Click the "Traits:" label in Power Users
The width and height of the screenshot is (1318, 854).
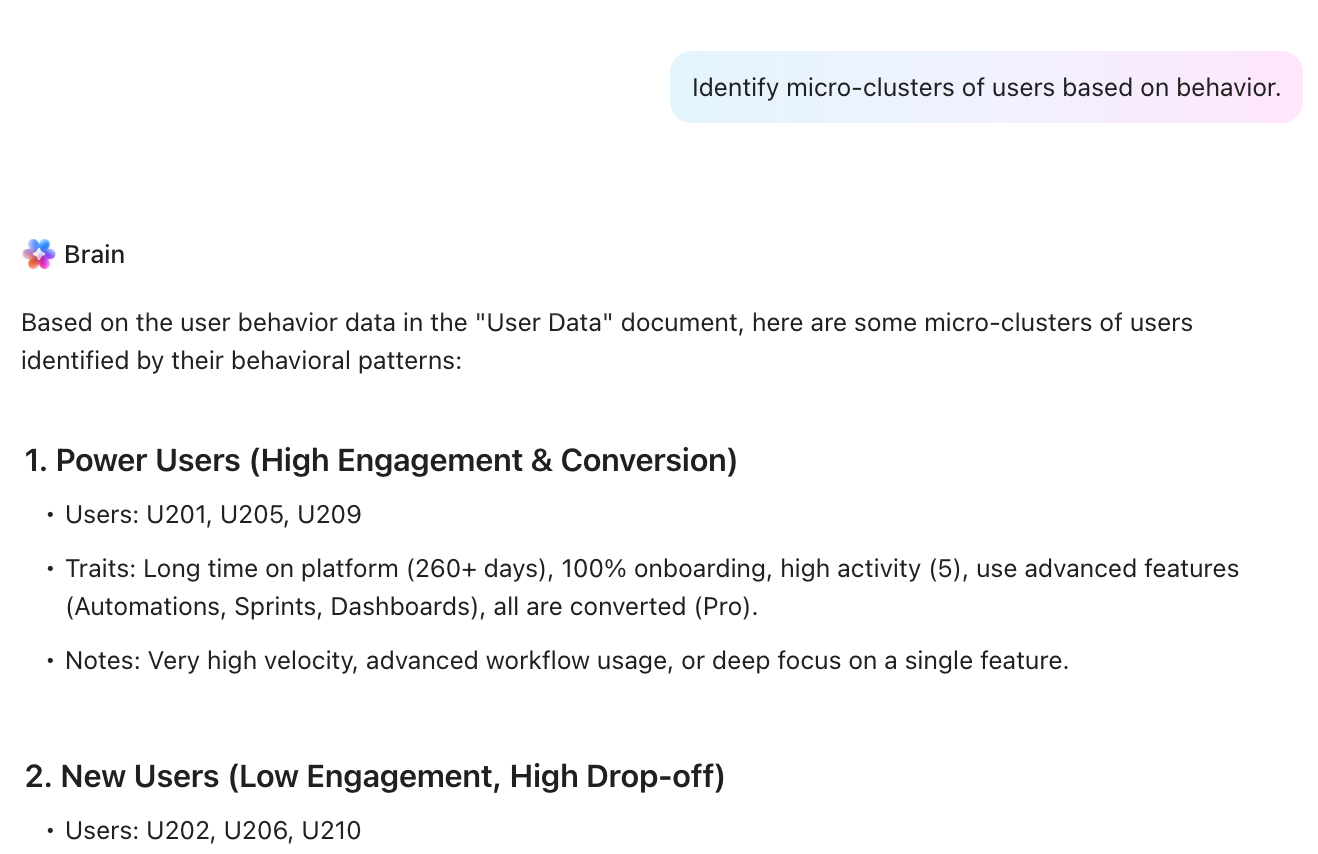click(100, 569)
